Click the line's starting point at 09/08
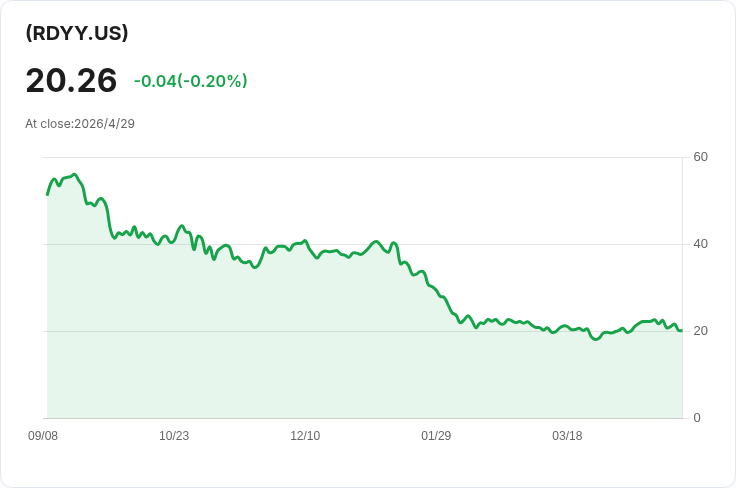The image size is (736, 488). [x=47, y=194]
